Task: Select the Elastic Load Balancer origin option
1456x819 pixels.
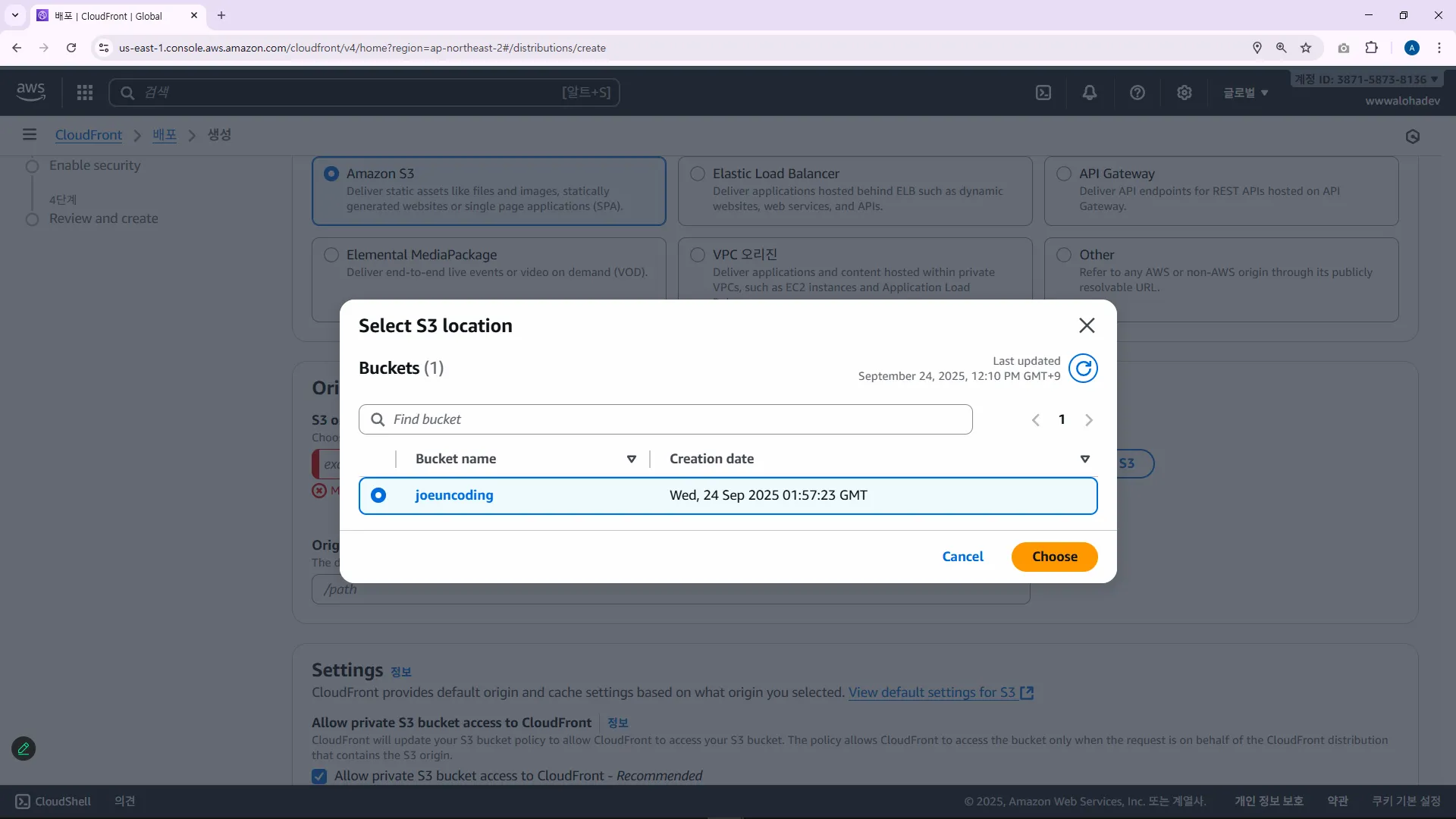Action: (698, 174)
